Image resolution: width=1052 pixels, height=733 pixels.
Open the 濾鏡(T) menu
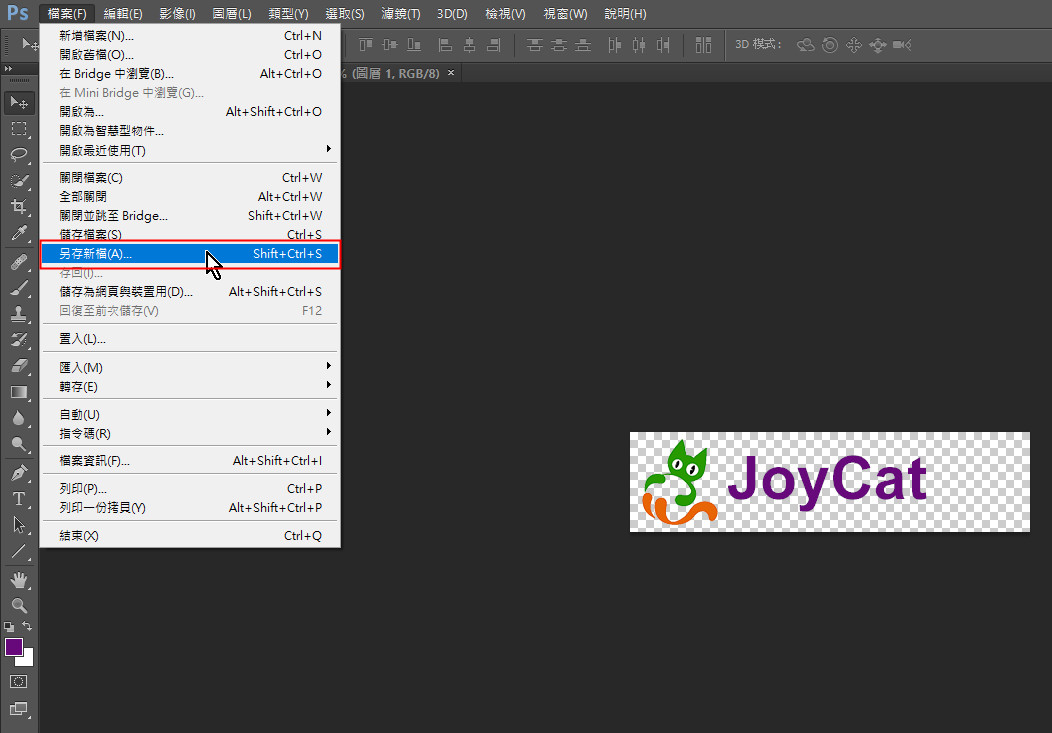point(401,13)
